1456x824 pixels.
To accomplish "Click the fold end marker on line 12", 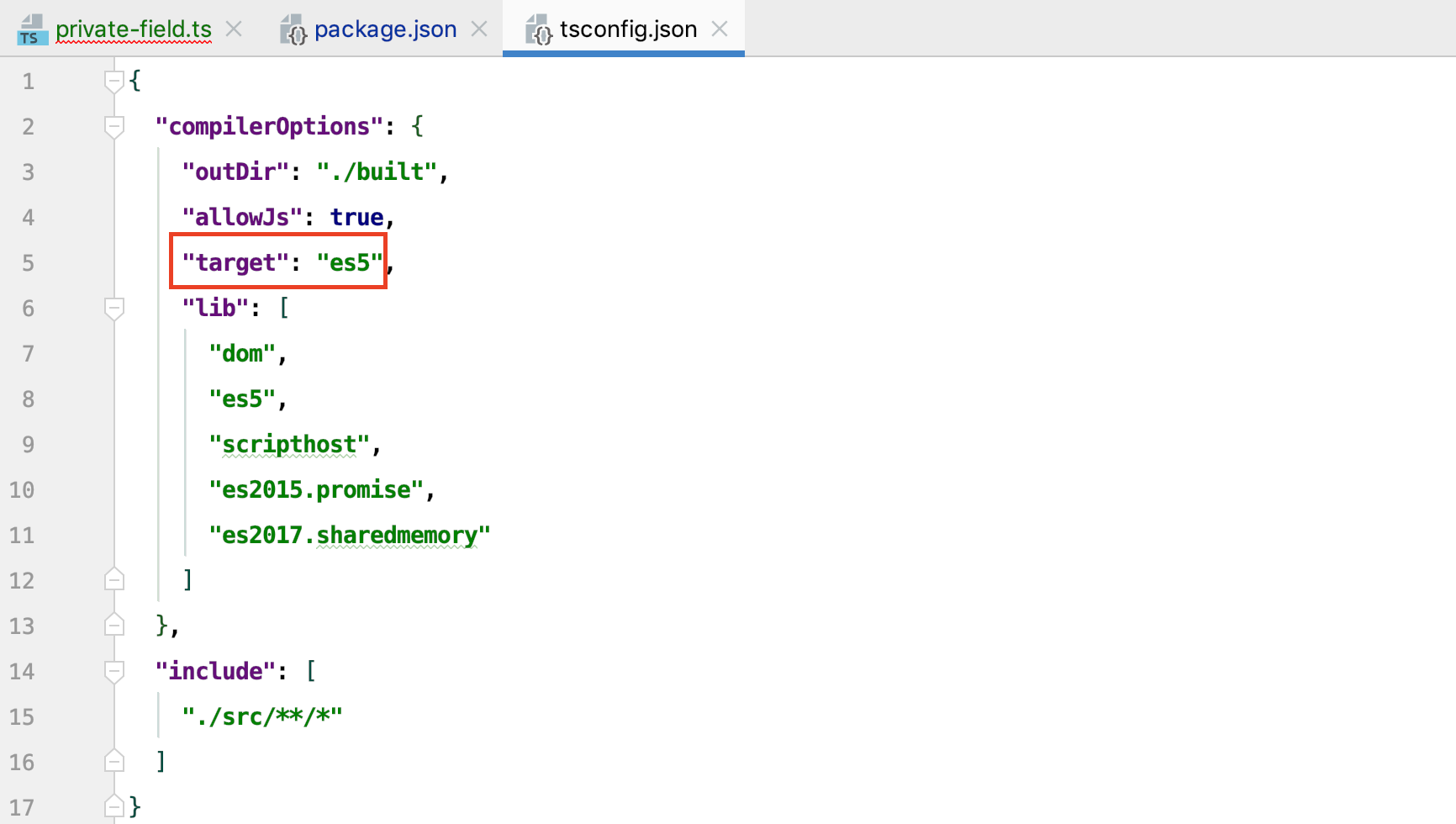I will (114, 579).
